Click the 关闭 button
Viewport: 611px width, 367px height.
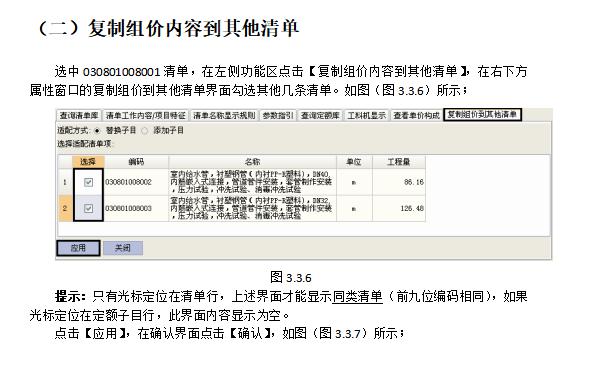[123, 248]
